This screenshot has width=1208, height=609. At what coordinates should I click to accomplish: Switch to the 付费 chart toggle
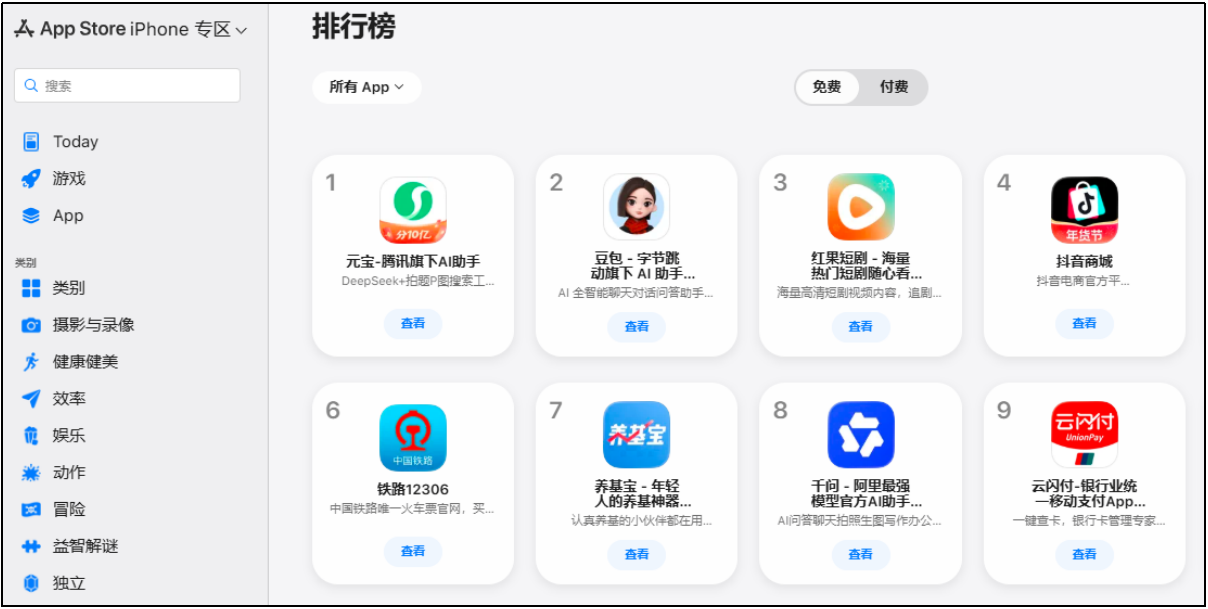click(894, 87)
